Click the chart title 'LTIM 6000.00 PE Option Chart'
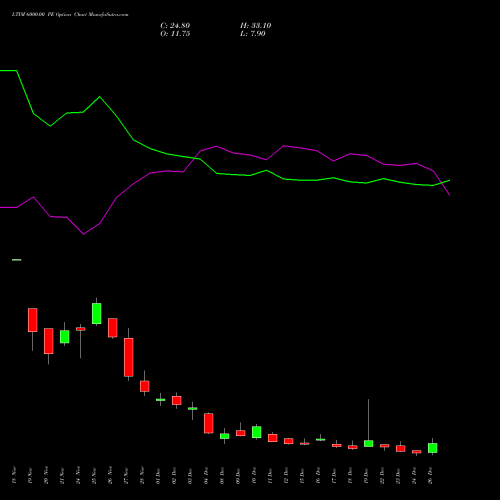The width and height of the screenshot is (500, 500). 49,15
